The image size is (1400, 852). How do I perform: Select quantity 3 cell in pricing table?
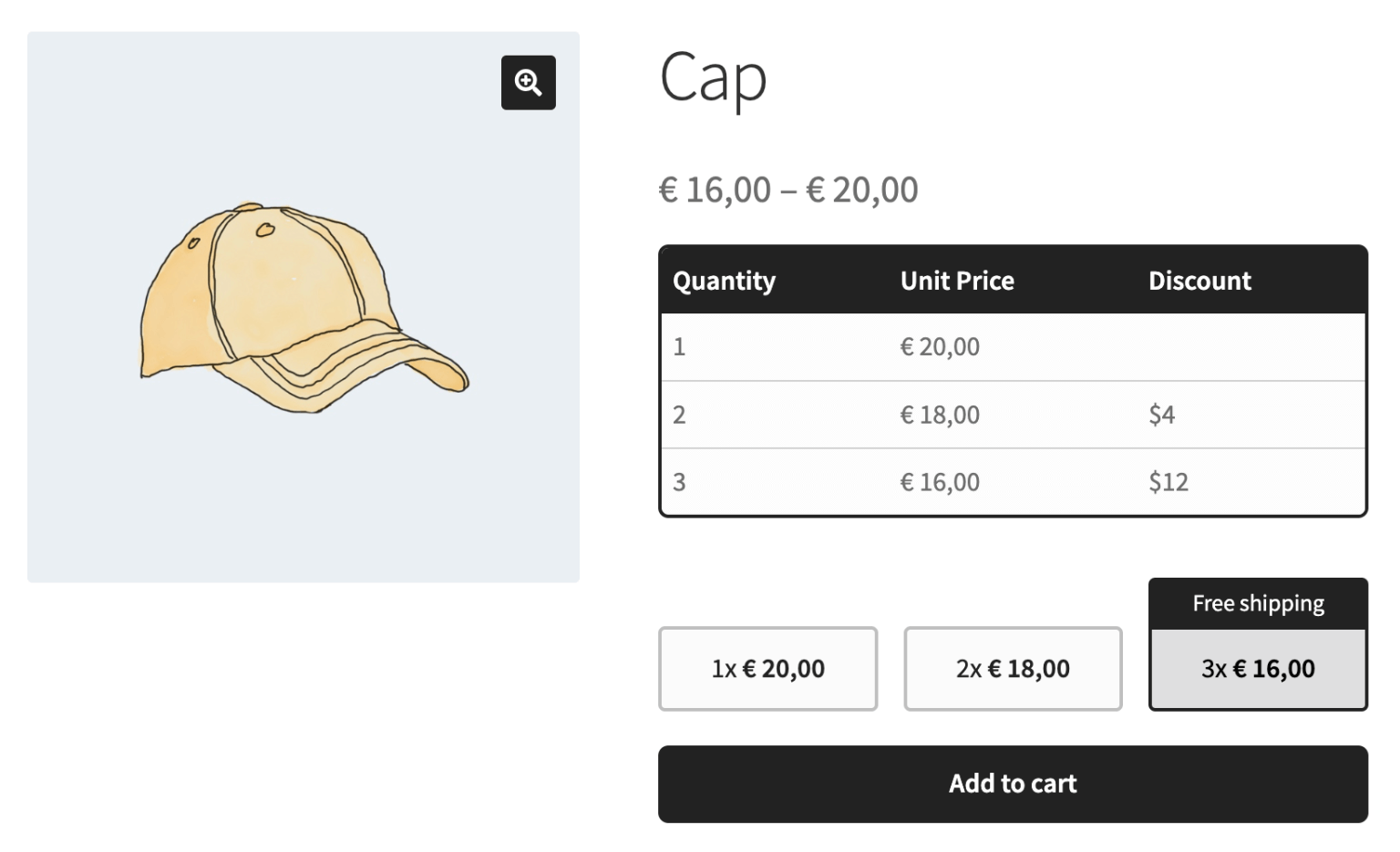[x=679, y=482]
